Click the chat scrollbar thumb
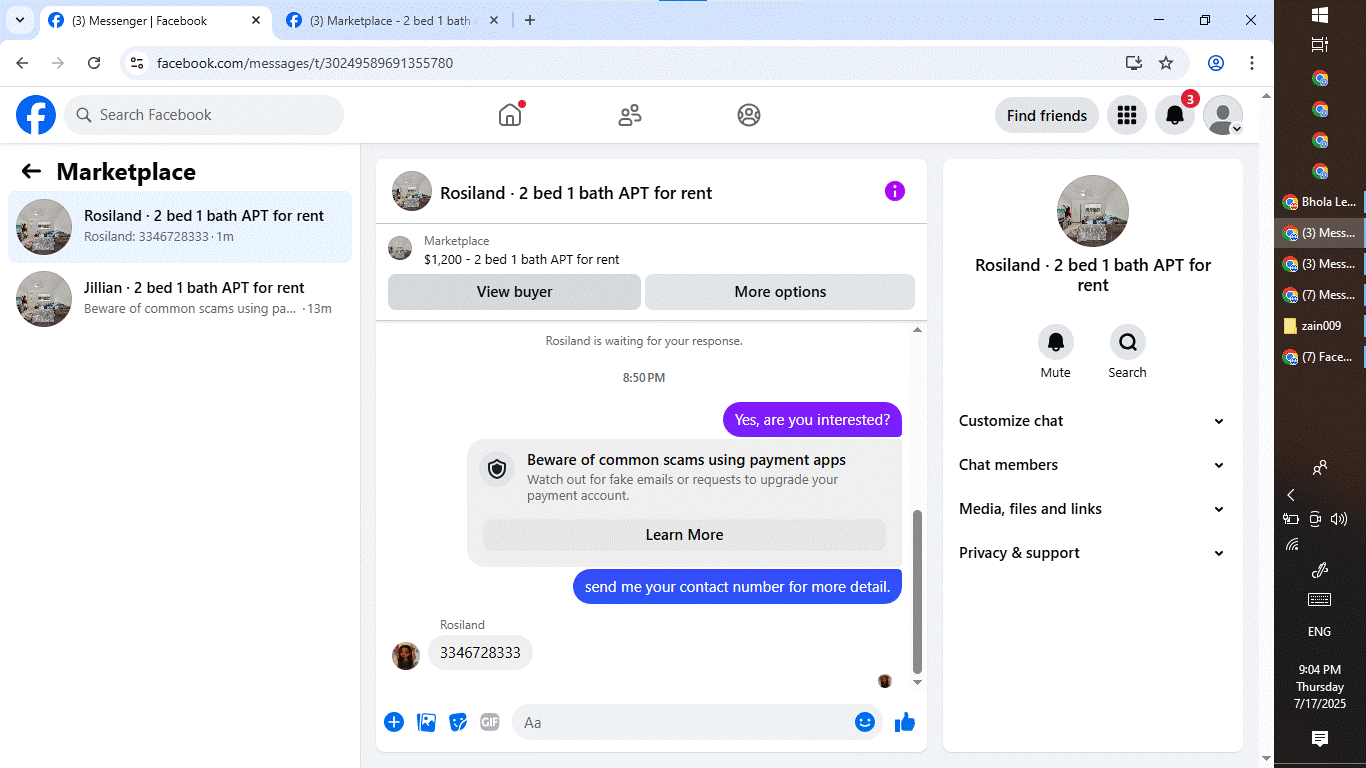1366x768 pixels. (x=918, y=591)
